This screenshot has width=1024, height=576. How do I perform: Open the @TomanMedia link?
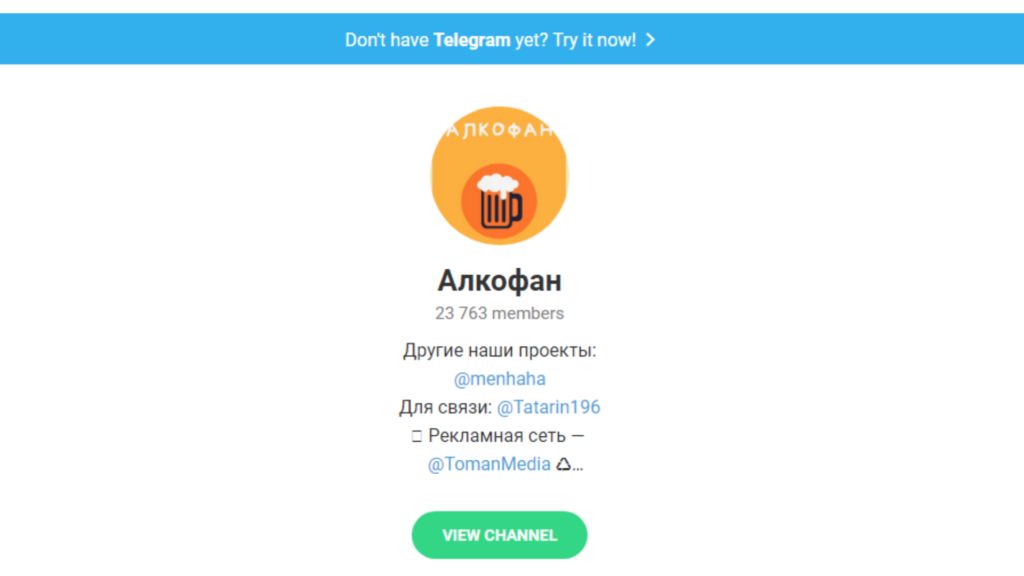(x=489, y=464)
